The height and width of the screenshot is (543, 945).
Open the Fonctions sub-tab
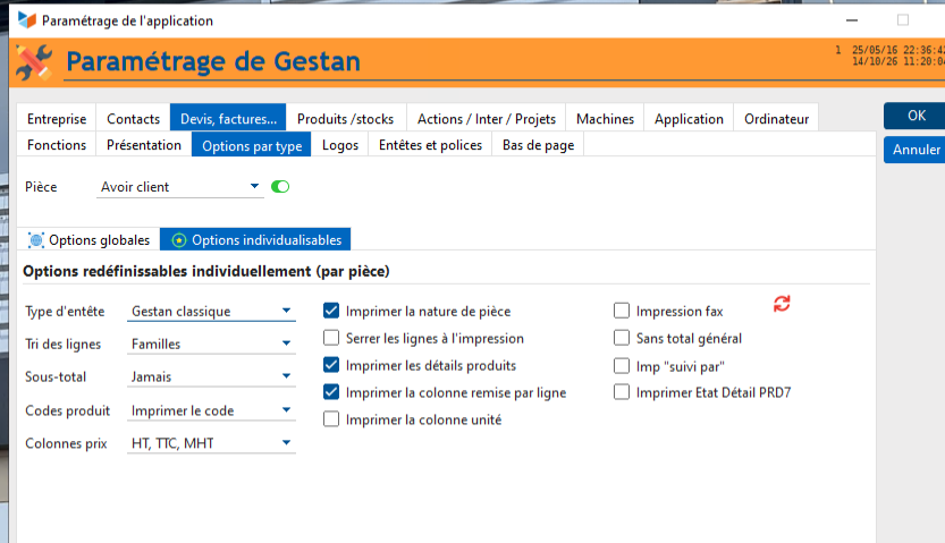pyautogui.click(x=57, y=145)
